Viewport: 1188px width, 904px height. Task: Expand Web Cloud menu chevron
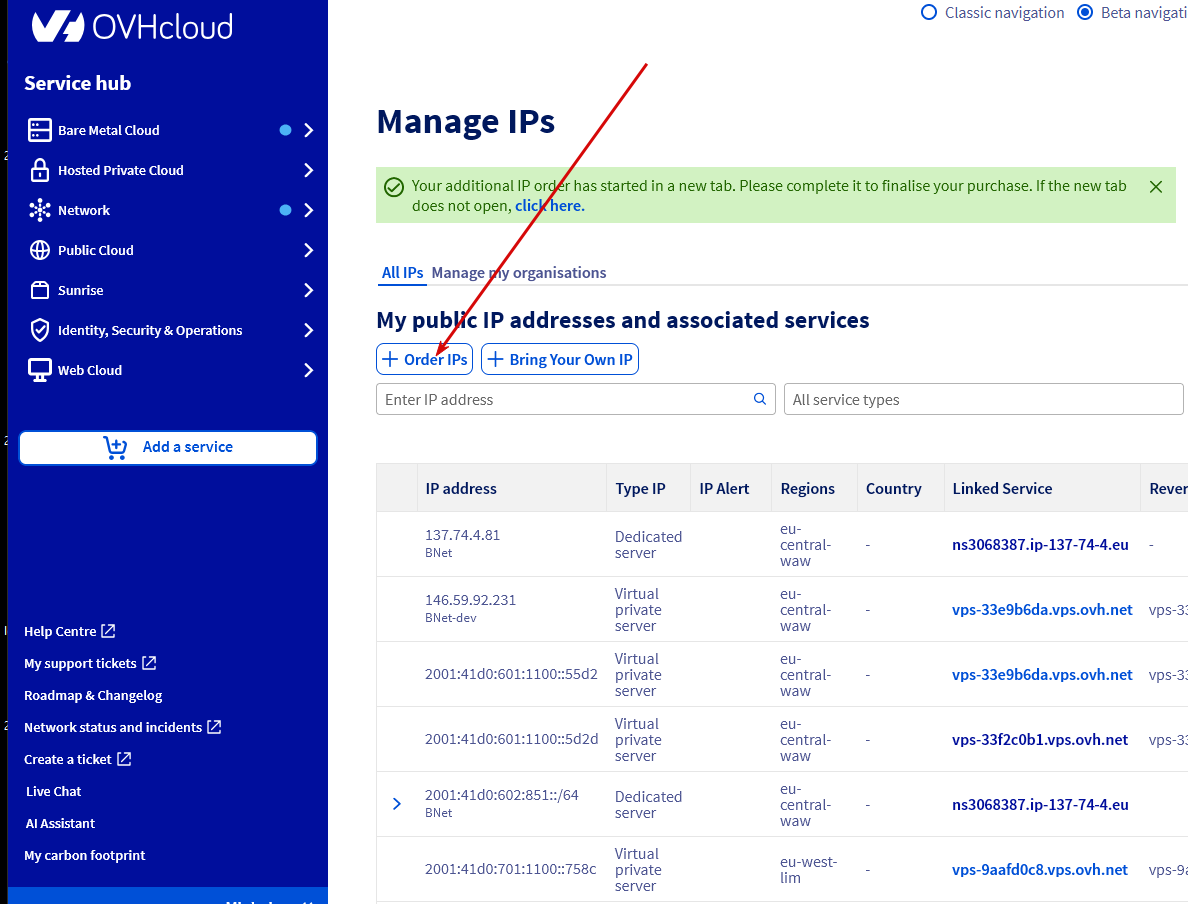[x=308, y=370]
